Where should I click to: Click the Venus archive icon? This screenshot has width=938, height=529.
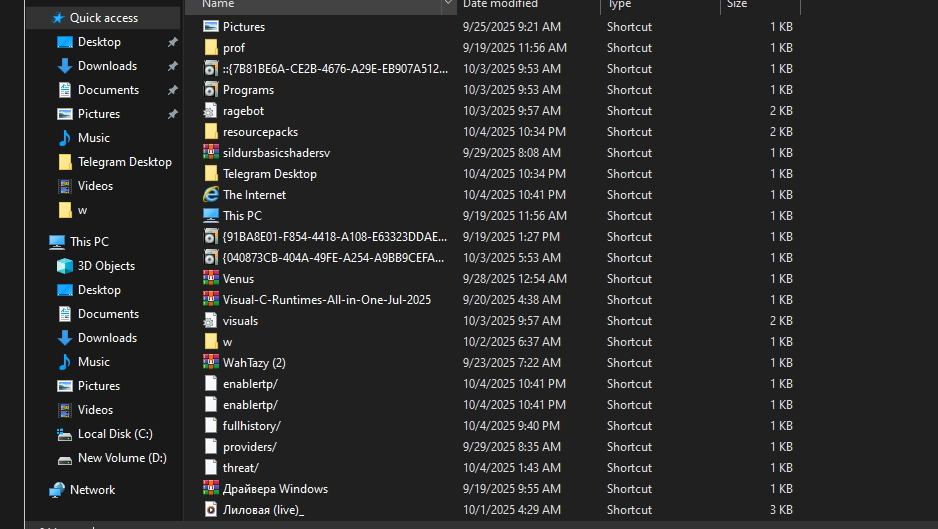tap(211, 279)
